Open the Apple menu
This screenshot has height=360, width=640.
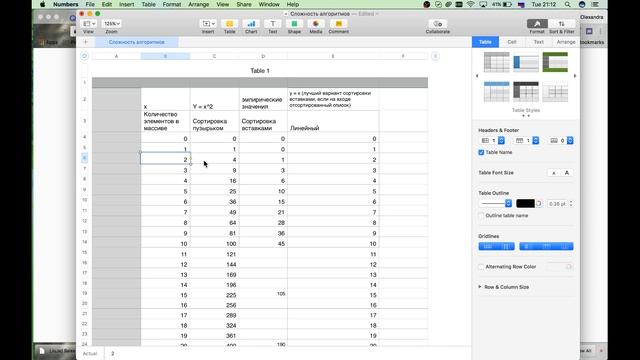[42, 4]
